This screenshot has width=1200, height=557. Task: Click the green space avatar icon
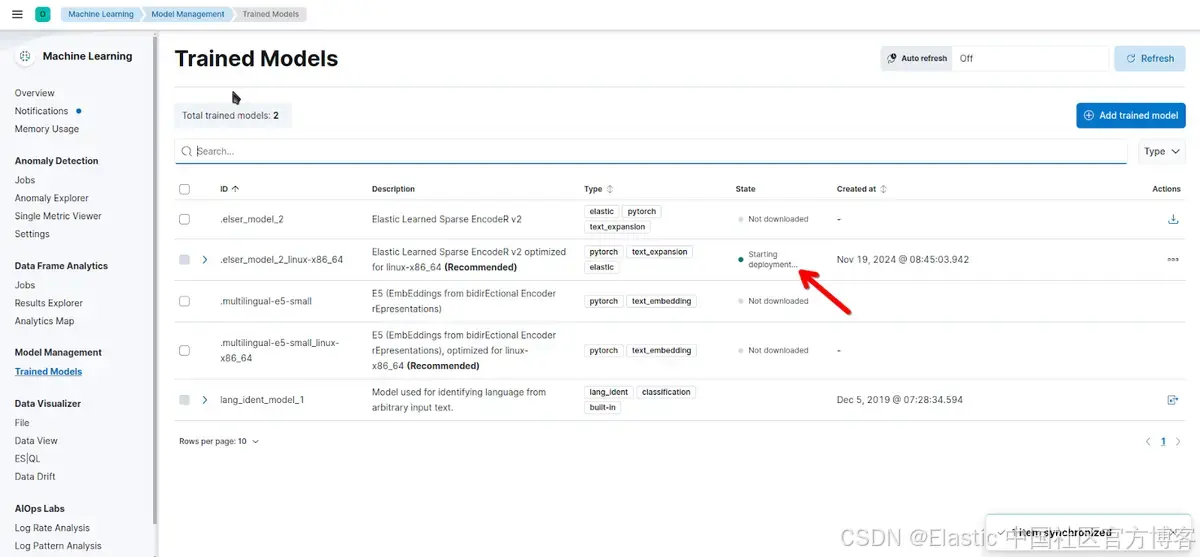(x=43, y=14)
